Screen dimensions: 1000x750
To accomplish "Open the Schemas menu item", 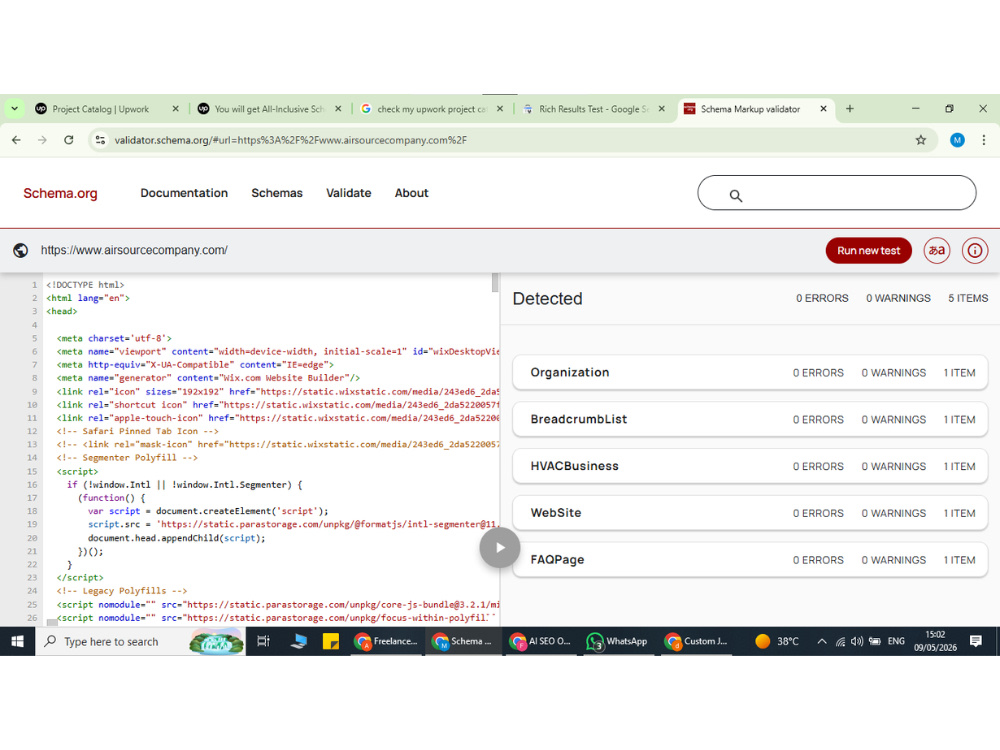I will coord(277,193).
